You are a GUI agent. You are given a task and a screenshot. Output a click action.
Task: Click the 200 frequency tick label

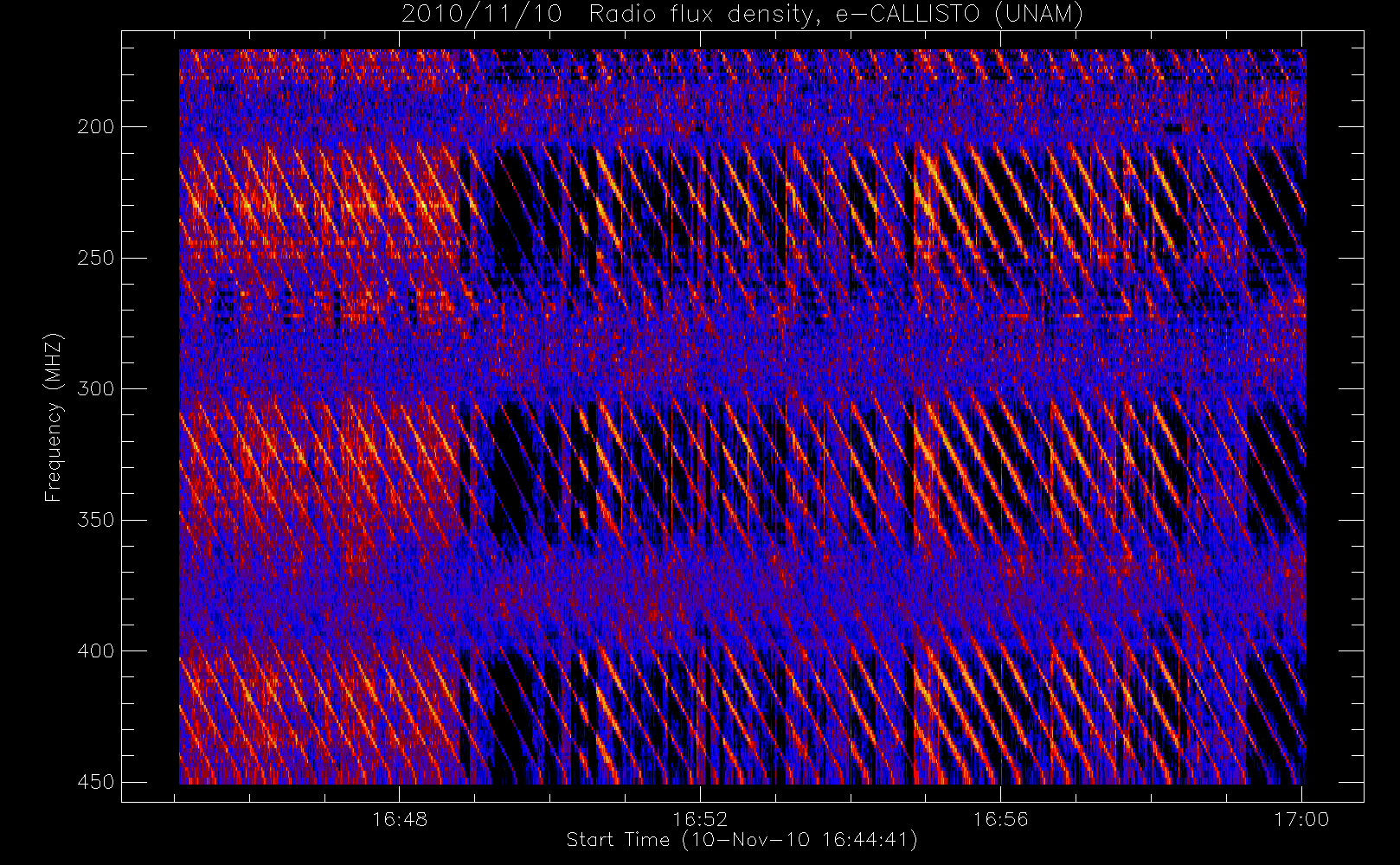(x=95, y=127)
